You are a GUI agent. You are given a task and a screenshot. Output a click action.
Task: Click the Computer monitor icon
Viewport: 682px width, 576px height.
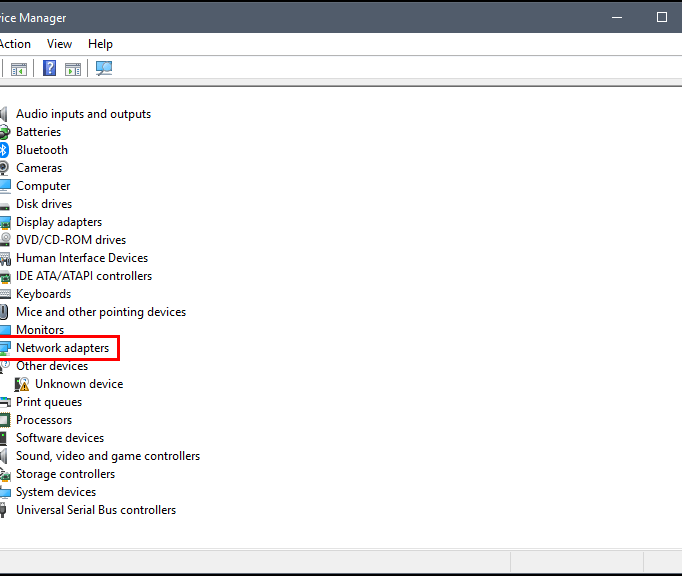tap(5, 186)
